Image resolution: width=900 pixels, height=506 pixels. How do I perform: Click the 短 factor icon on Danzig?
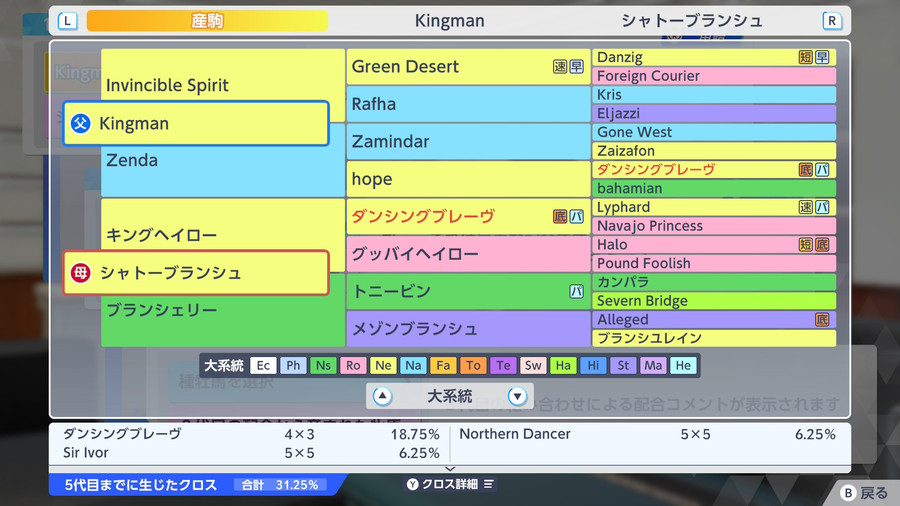[x=805, y=57]
